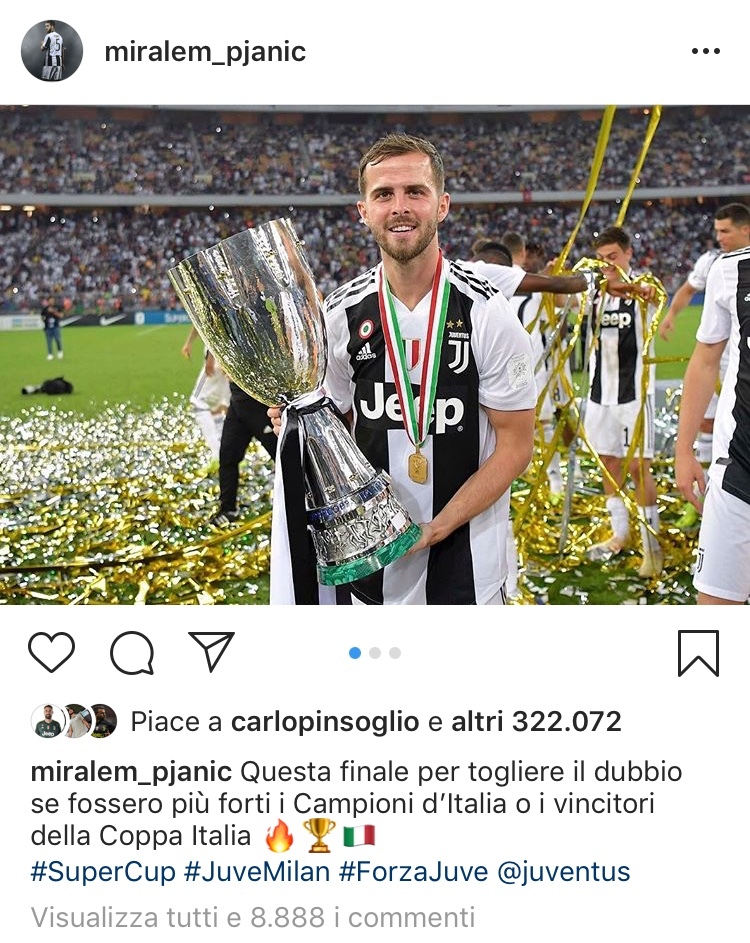
Task: Share post via paper plane icon
Action: (x=212, y=651)
